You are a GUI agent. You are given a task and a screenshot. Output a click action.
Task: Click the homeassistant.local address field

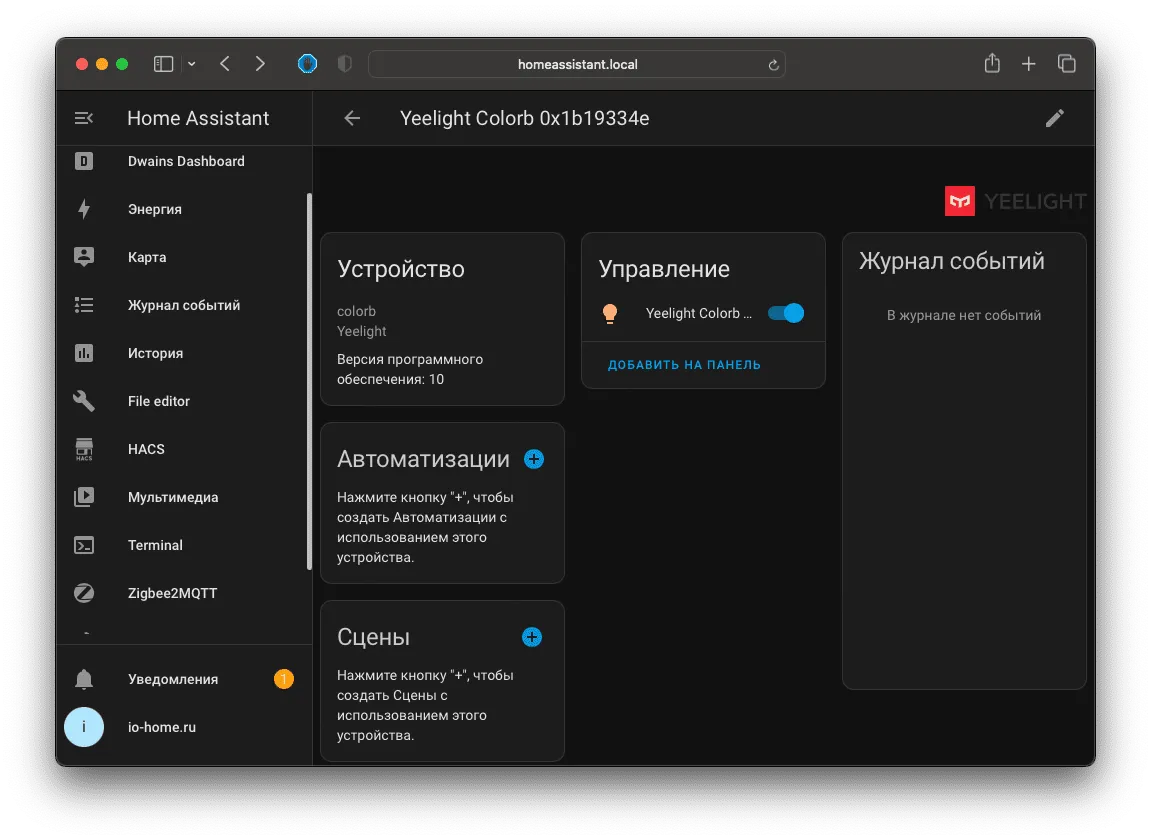(577, 65)
